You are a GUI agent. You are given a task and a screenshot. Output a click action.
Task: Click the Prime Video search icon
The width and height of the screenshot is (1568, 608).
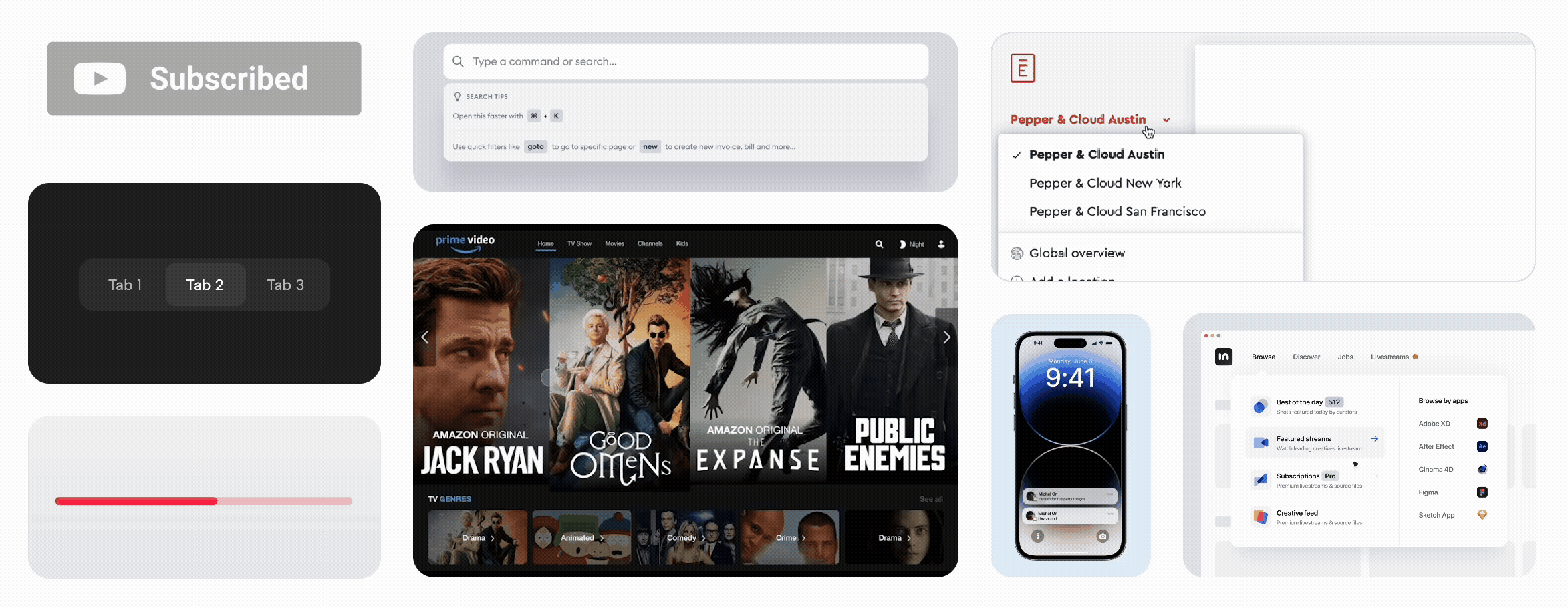(x=880, y=245)
